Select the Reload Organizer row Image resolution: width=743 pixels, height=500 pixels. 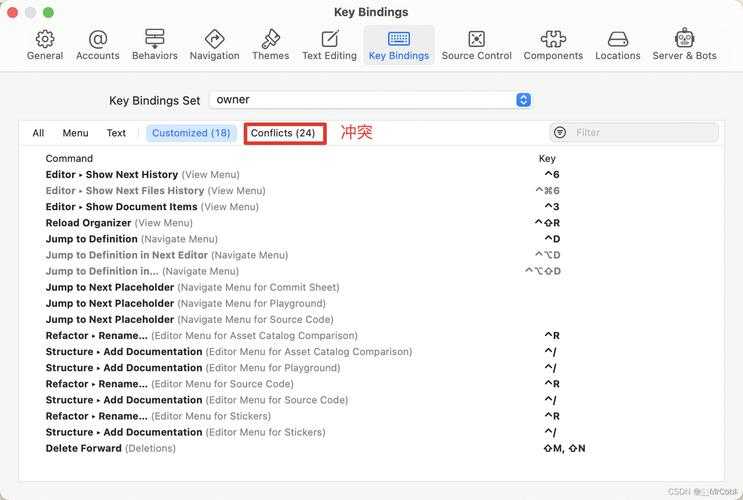tap(372, 223)
